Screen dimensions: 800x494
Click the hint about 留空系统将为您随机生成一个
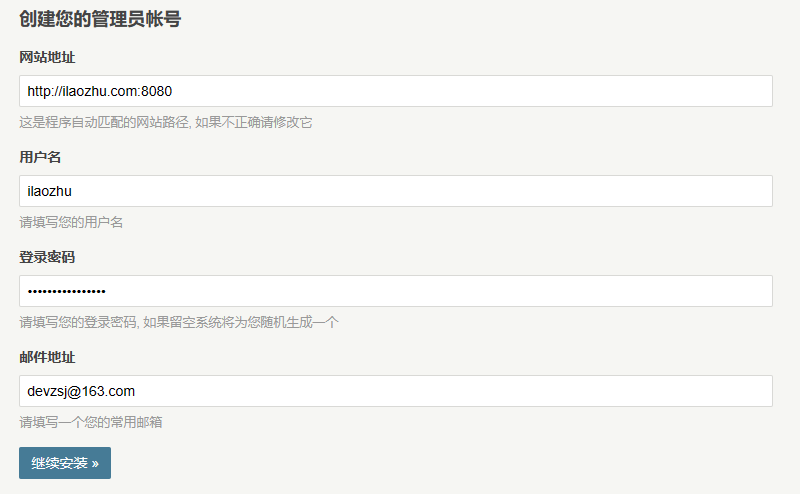[179, 323]
